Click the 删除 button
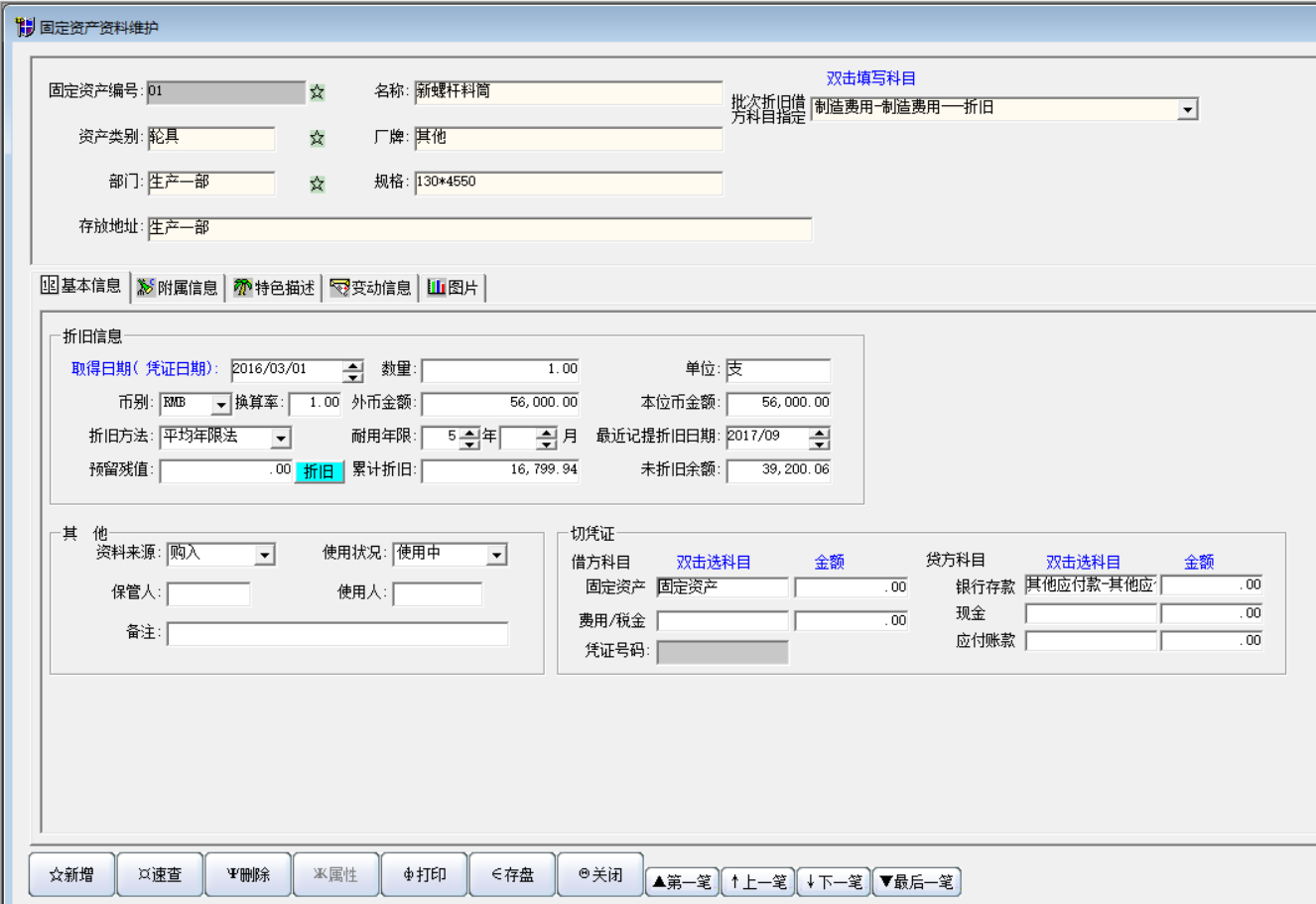Image resolution: width=1316 pixels, height=904 pixels. 248,874
